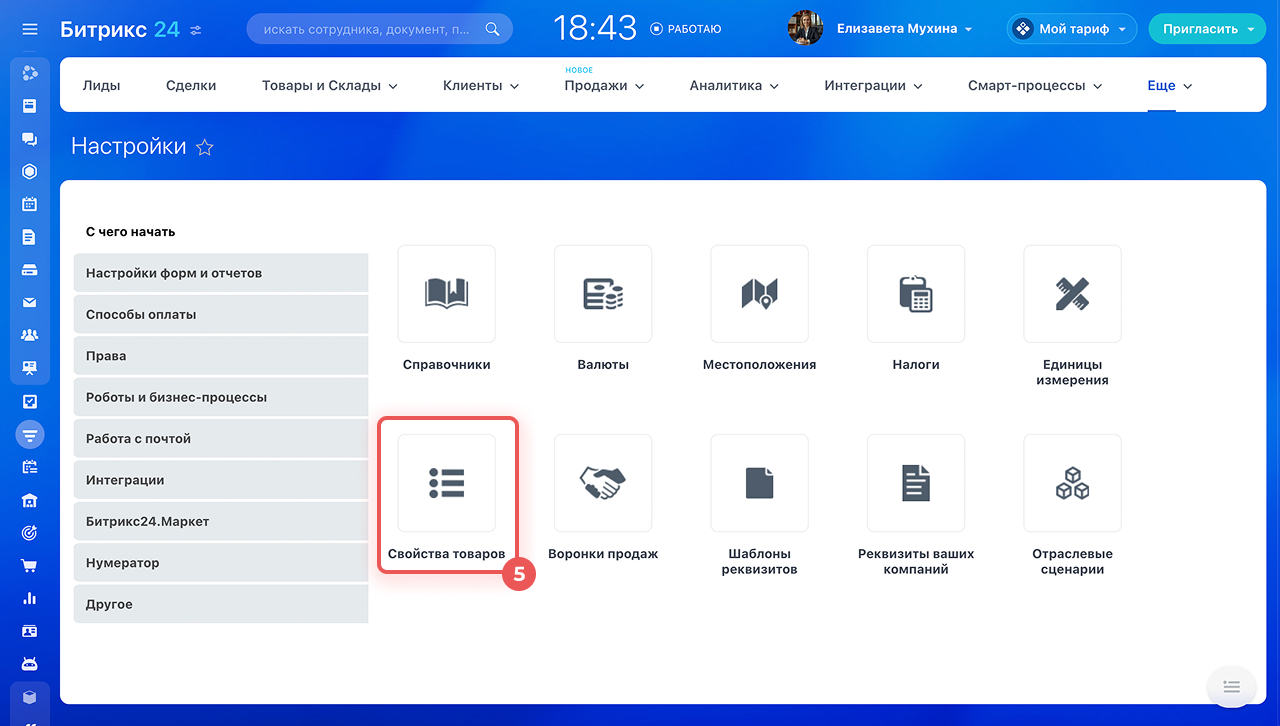The width and height of the screenshot is (1280, 726).
Task: Open the cube sidebar icon at bottom
Action: [30, 697]
